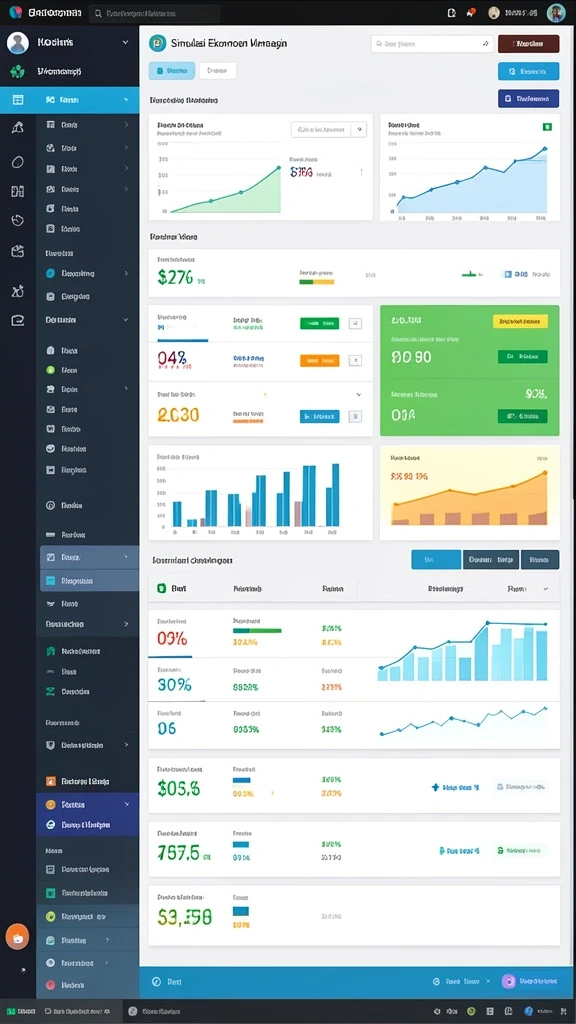Click the dark red button in page header
Viewport: 576px width, 1024px height.
coord(528,44)
